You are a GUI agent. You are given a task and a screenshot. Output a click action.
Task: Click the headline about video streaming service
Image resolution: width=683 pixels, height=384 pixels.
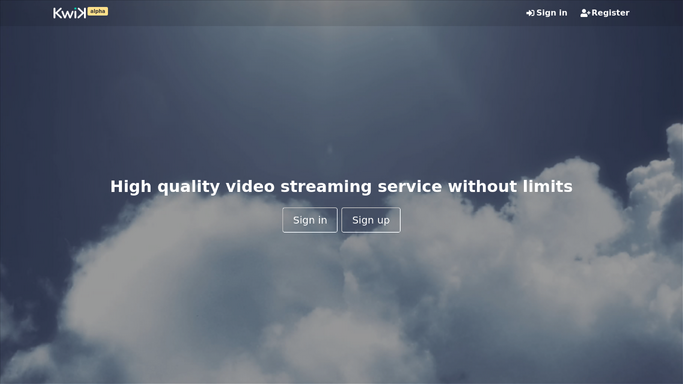click(341, 186)
